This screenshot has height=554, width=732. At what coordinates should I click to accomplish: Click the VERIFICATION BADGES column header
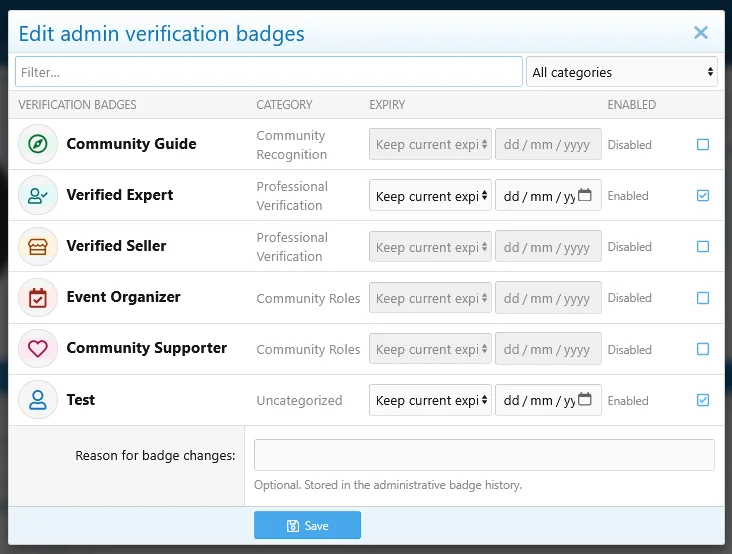77,105
